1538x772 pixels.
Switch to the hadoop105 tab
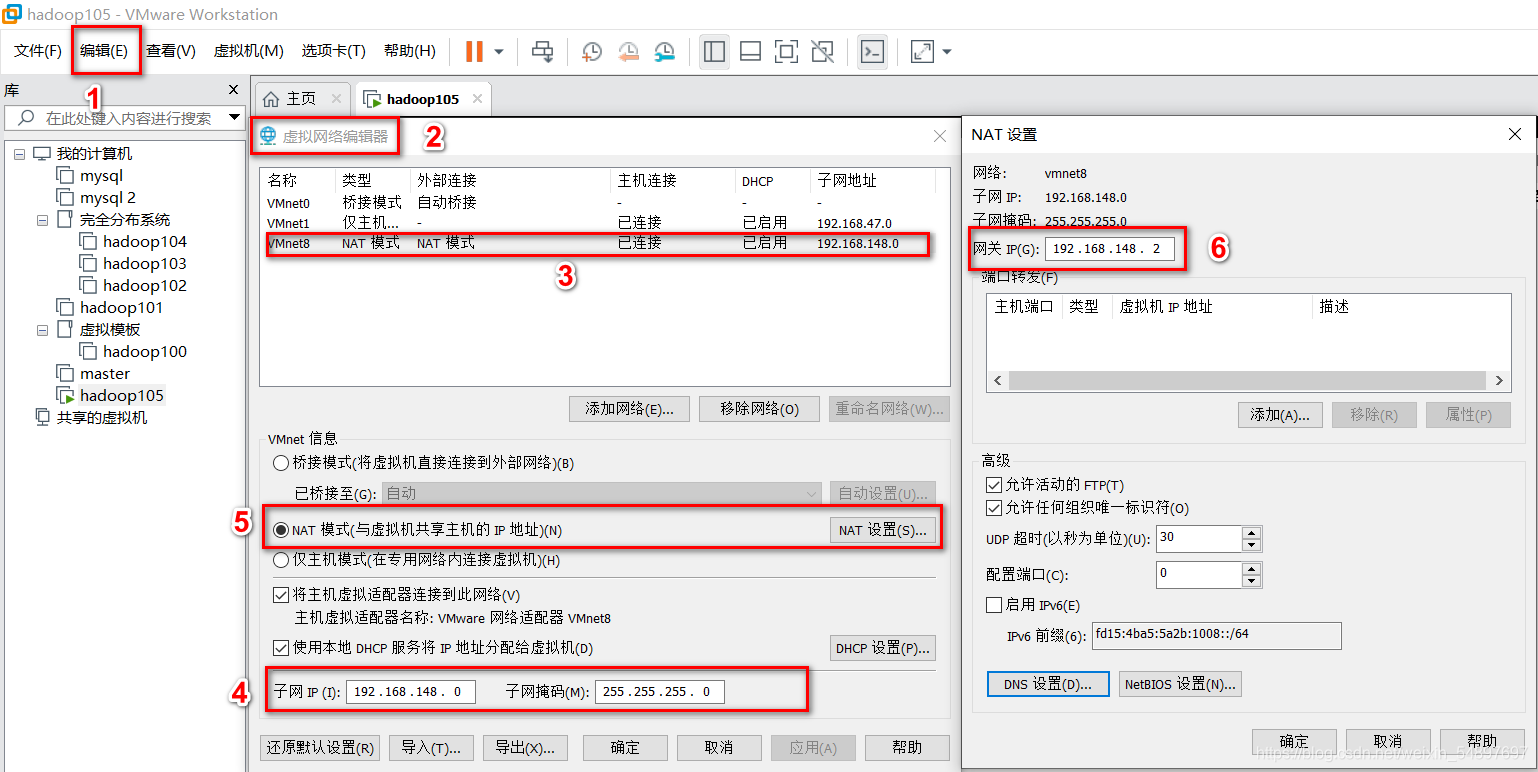[x=423, y=99]
